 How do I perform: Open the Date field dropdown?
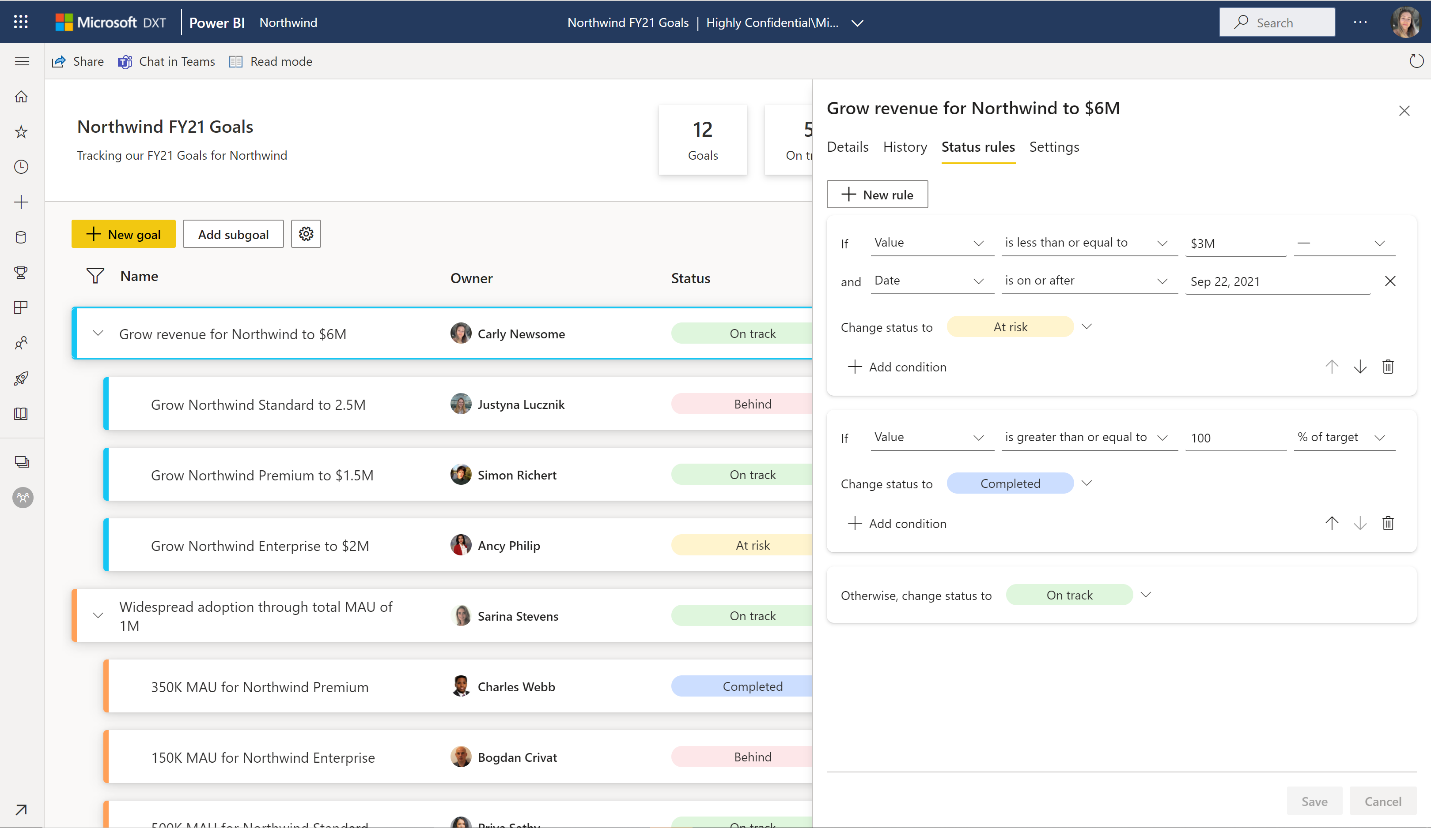pos(932,281)
